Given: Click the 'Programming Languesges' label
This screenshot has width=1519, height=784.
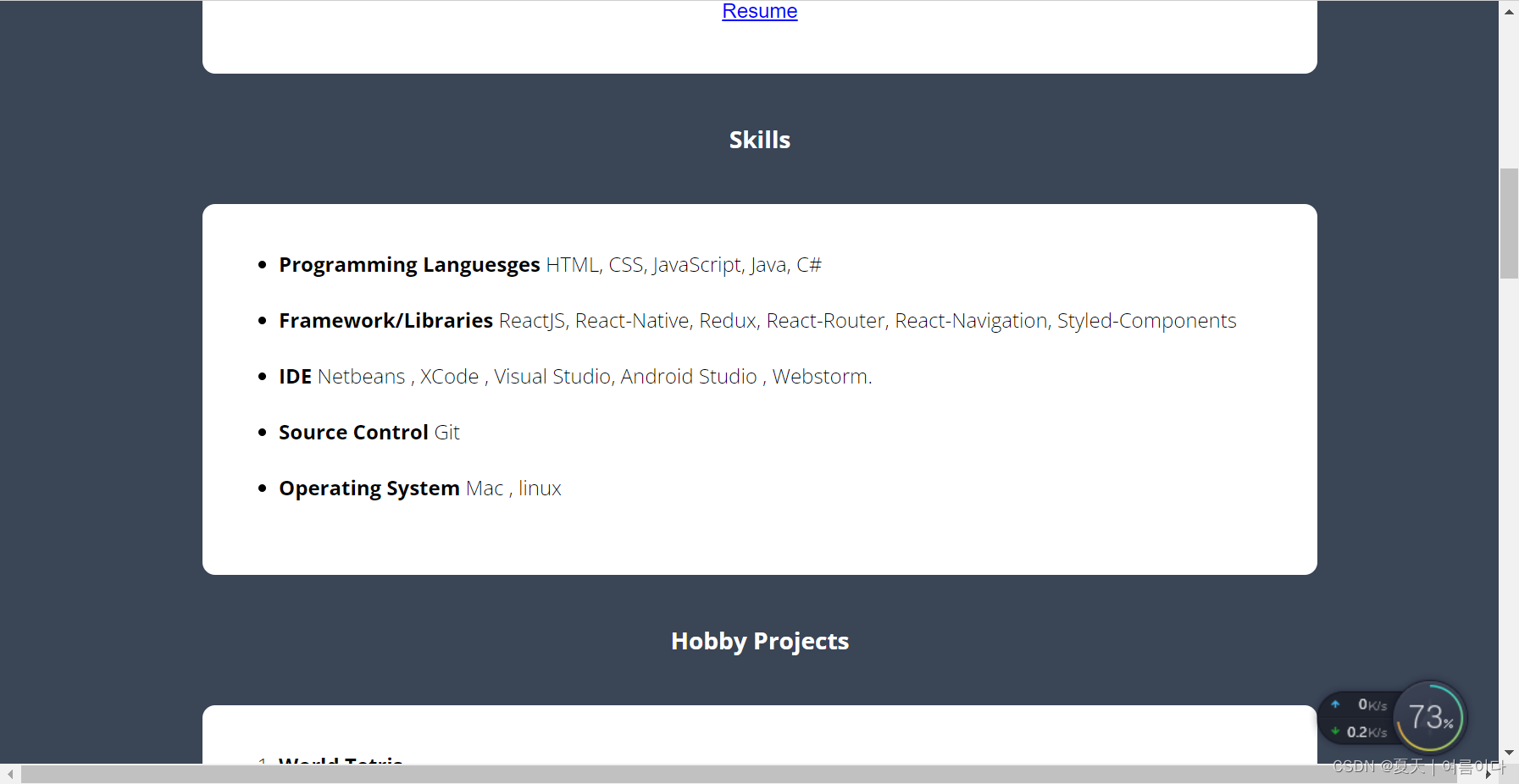Looking at the screenshot, I should click(409, 265).
